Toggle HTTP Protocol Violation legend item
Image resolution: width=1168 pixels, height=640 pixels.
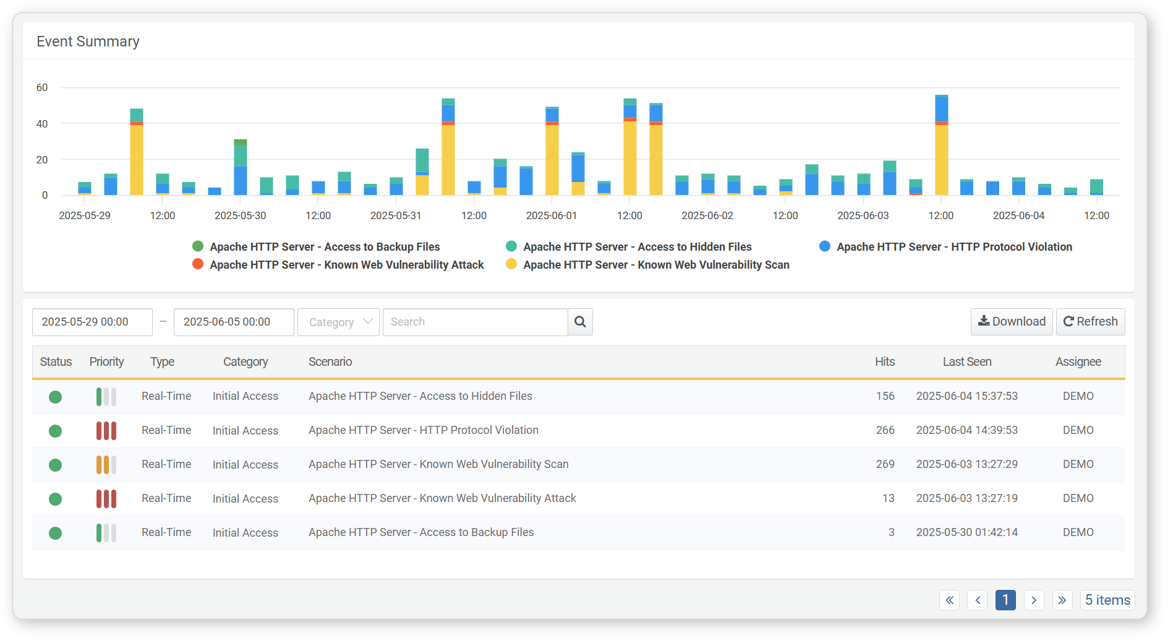point(945,247)
